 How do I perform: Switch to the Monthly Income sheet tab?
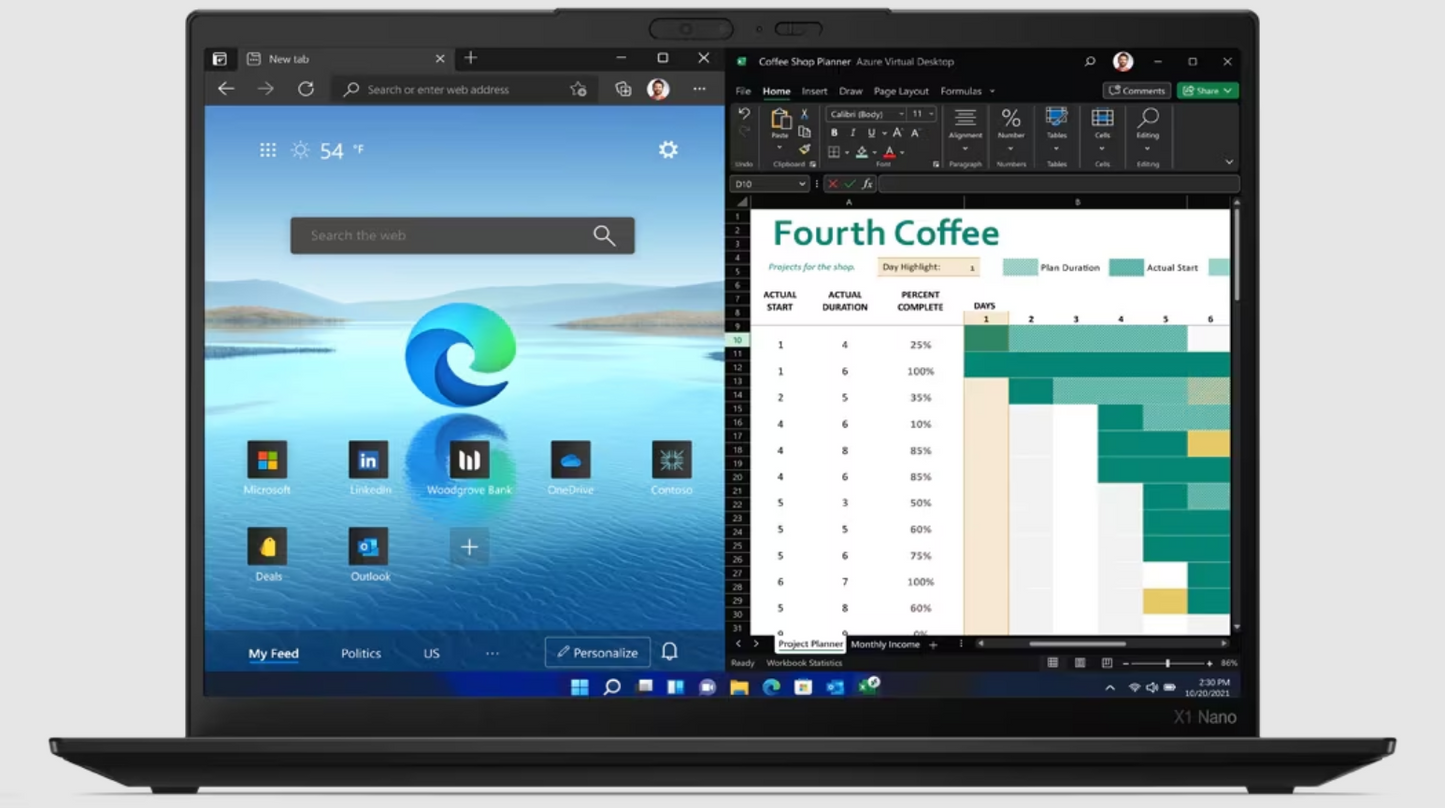885,645
